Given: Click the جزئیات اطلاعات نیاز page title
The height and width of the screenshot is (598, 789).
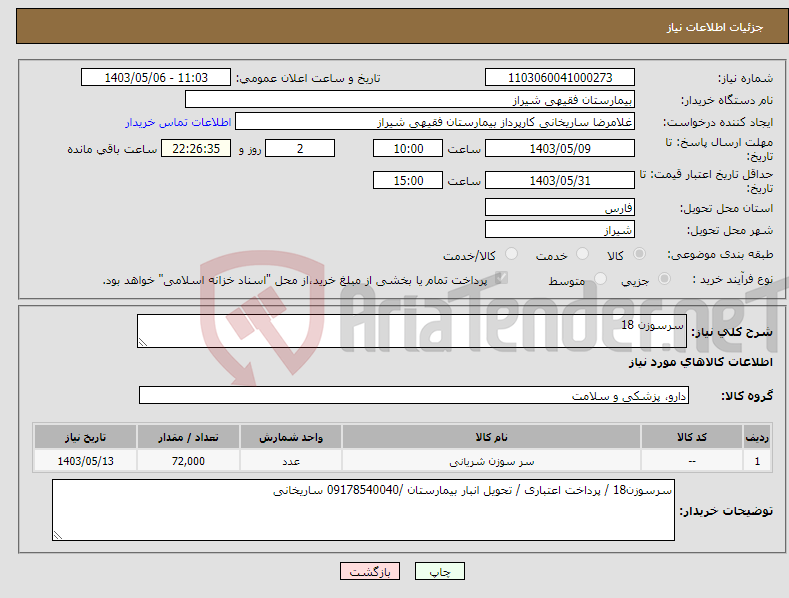Looking at the screenshot, I should tap(715, 27).
